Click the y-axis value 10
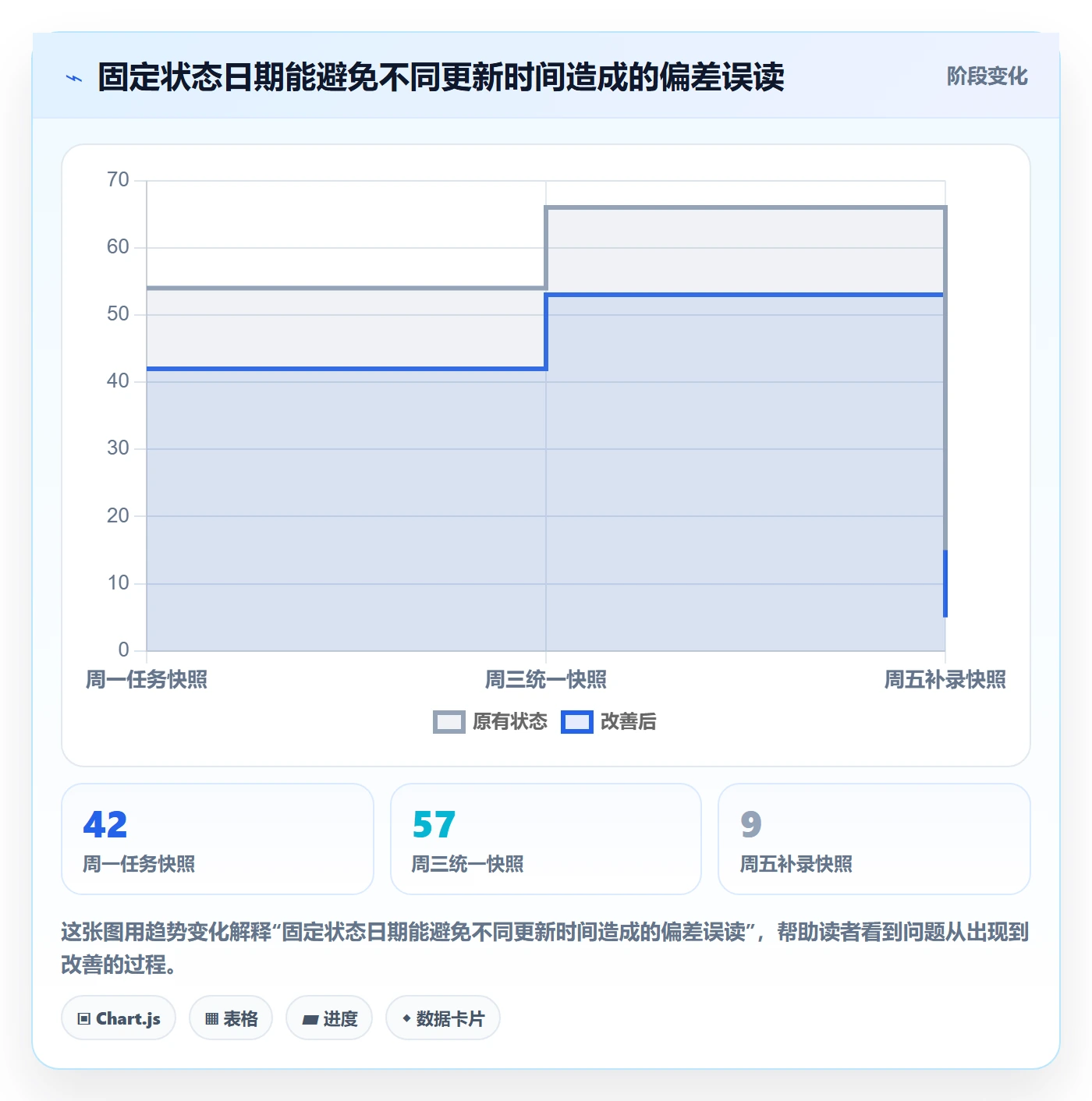The width and height of the screenshot is (1092, 1101). (118, 583)
